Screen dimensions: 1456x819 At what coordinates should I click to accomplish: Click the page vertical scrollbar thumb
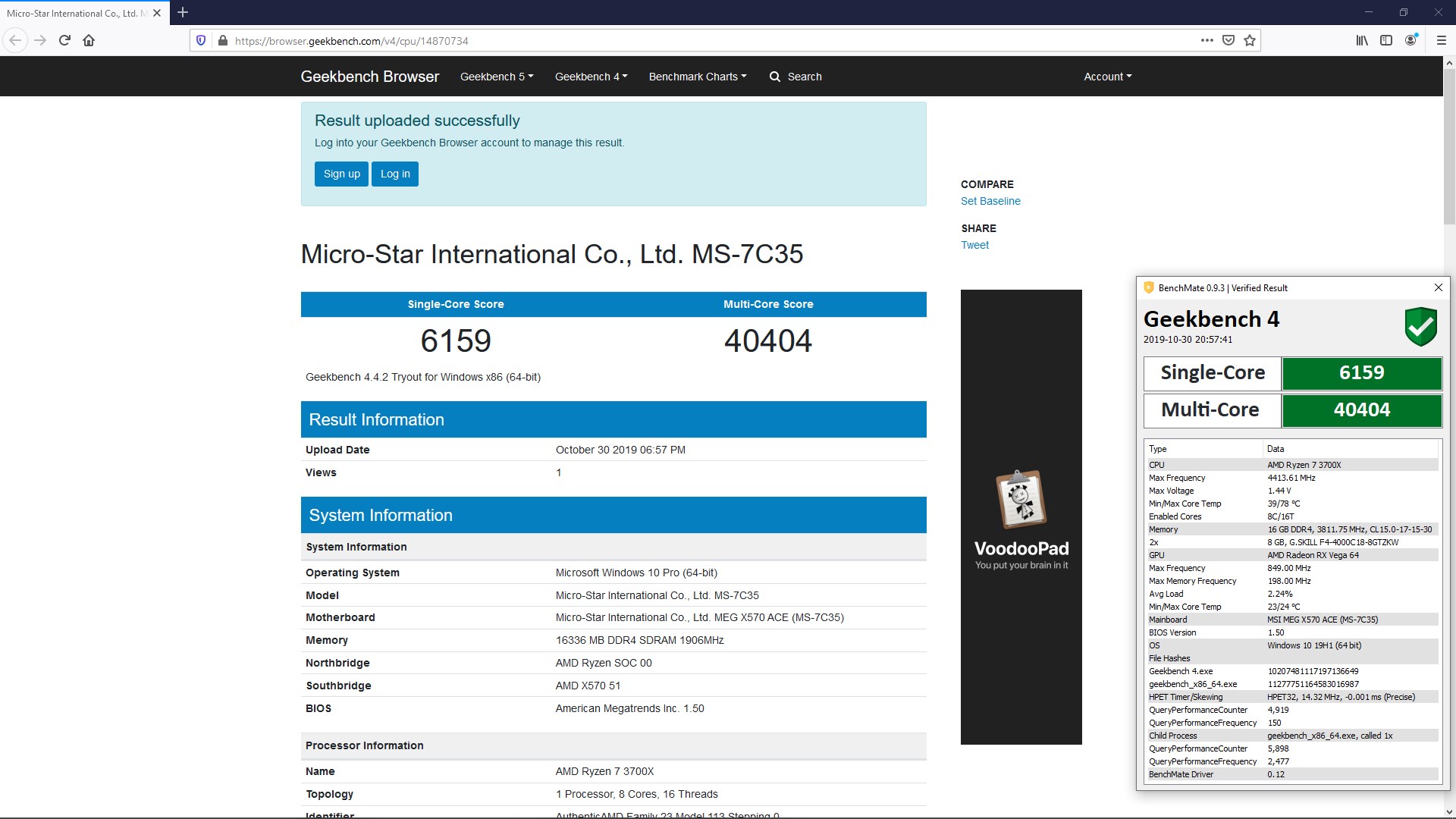click(x=1449, y=148)
